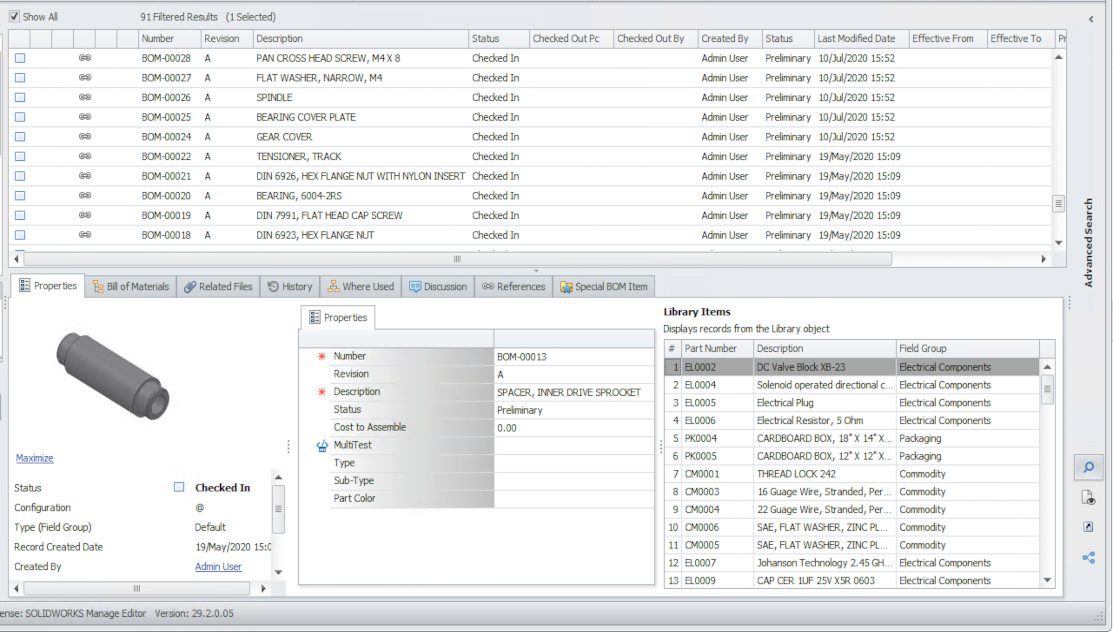Check the box for BOM-00021 row
Screen dimensions: 1113x632
click(x=20, y=176)
